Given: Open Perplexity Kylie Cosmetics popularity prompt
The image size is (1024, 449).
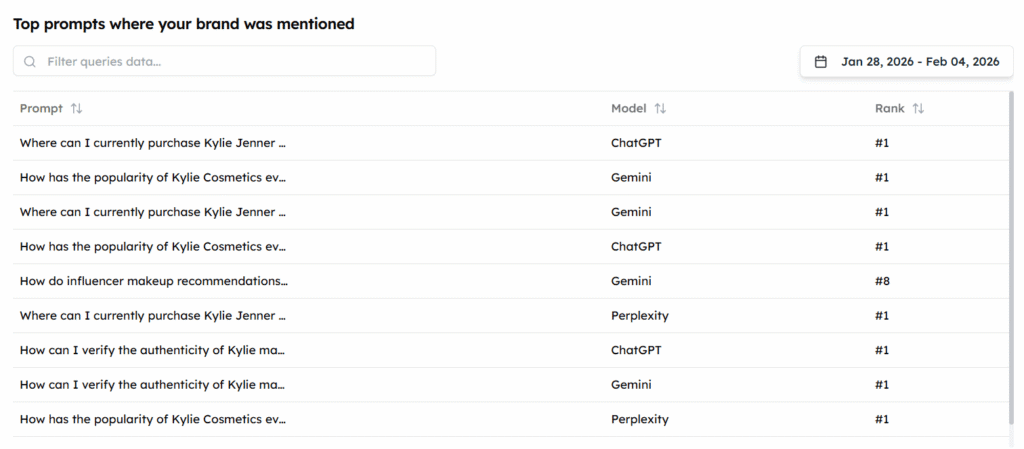Looking at the screenshot, I should point(153,419).
